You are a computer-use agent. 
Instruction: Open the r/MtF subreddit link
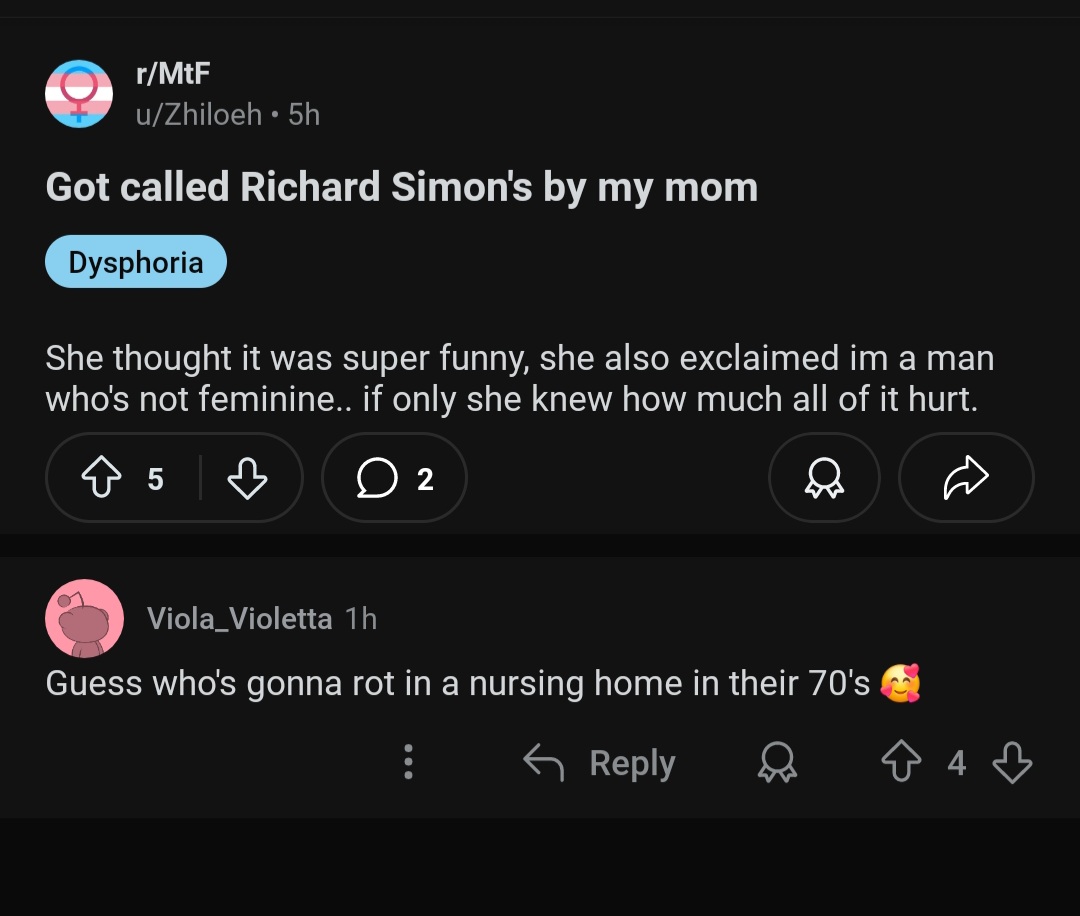tap(172, 73)
